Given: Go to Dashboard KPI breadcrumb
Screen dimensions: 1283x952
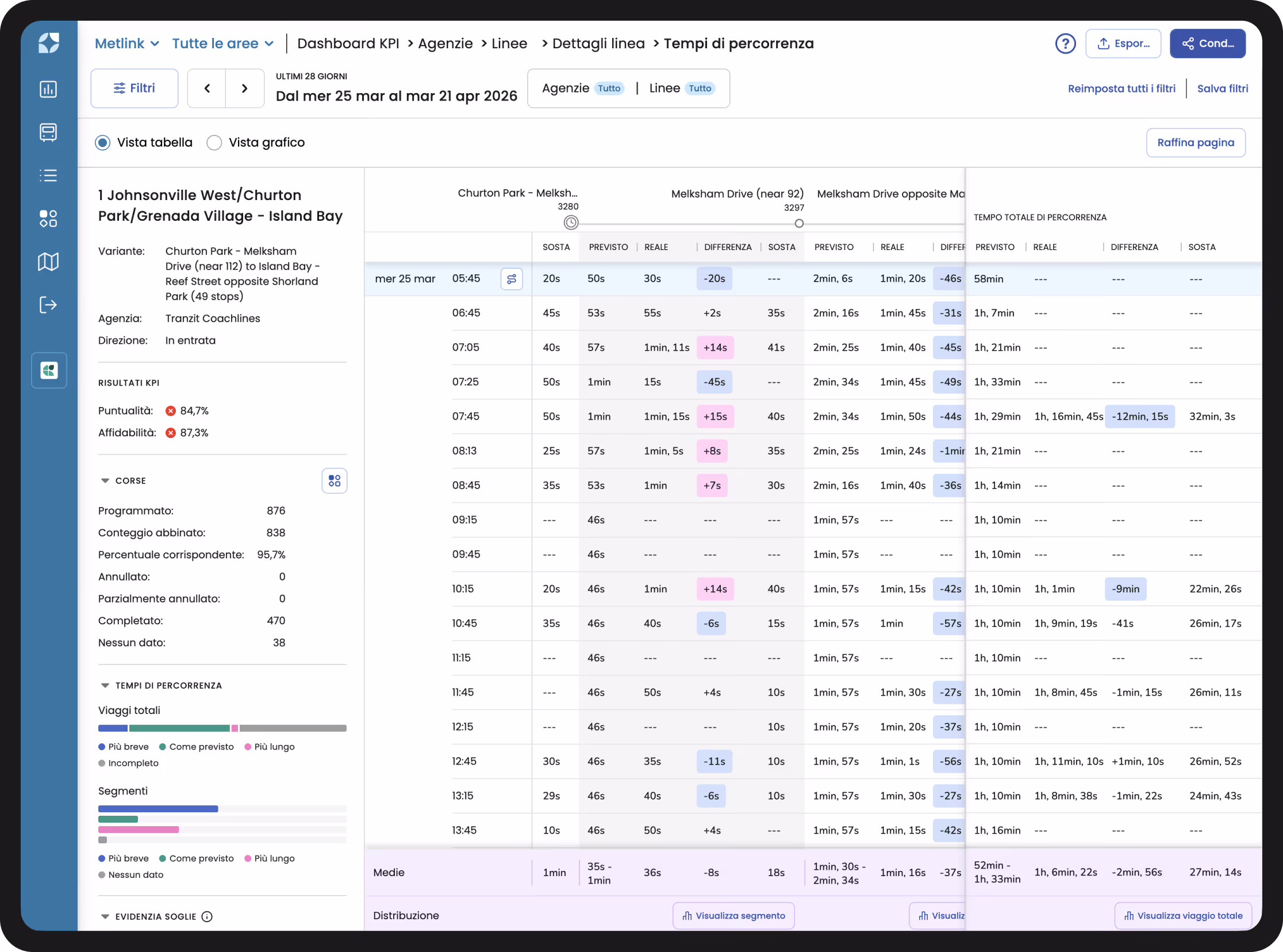Looking at the screenshot, I should point(348,44).
